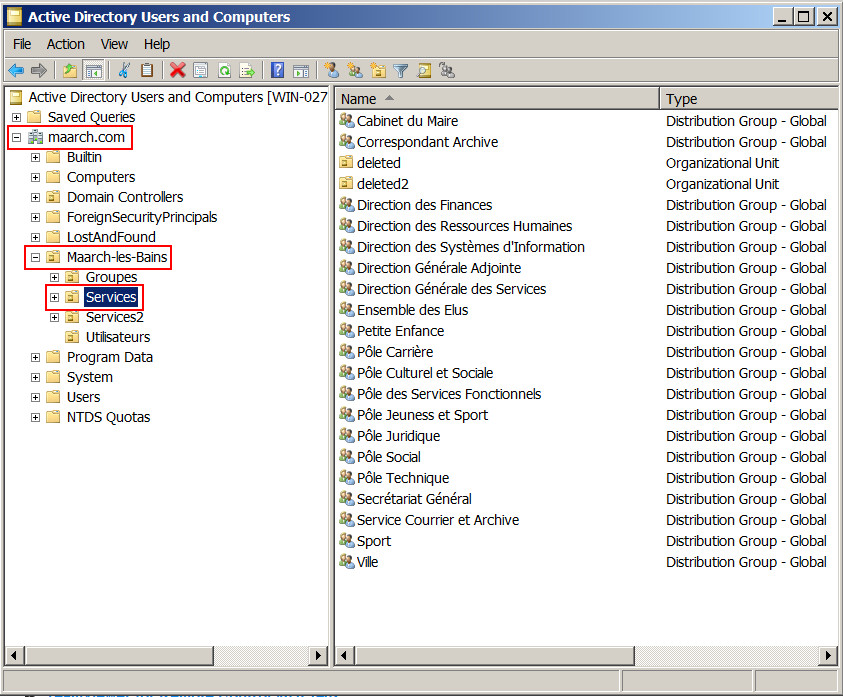
Task: Toggle the Show/Hide Console Tree button
Action: [x=93, y=70]
